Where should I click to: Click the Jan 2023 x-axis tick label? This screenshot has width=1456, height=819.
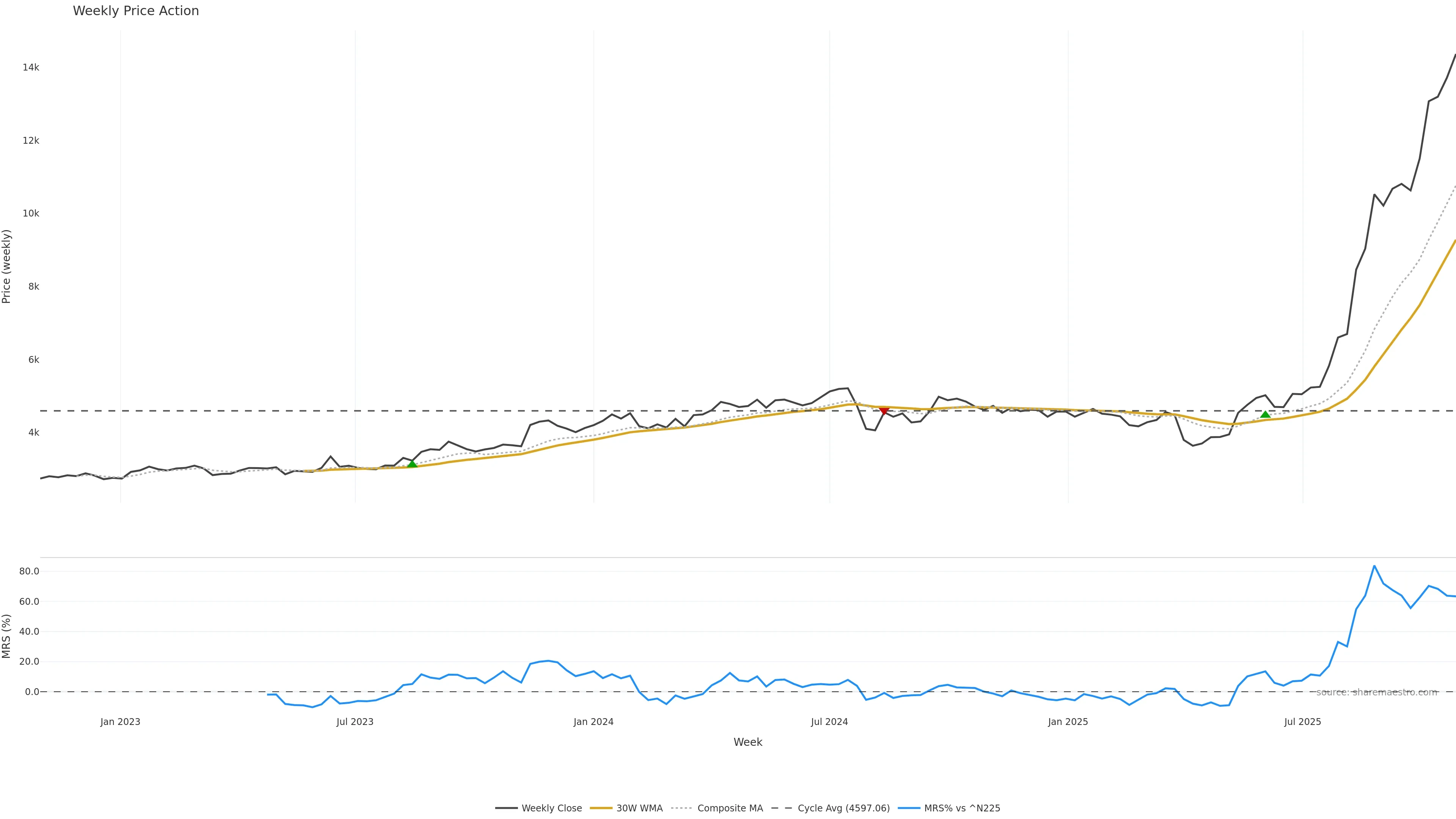coord(121,722)
